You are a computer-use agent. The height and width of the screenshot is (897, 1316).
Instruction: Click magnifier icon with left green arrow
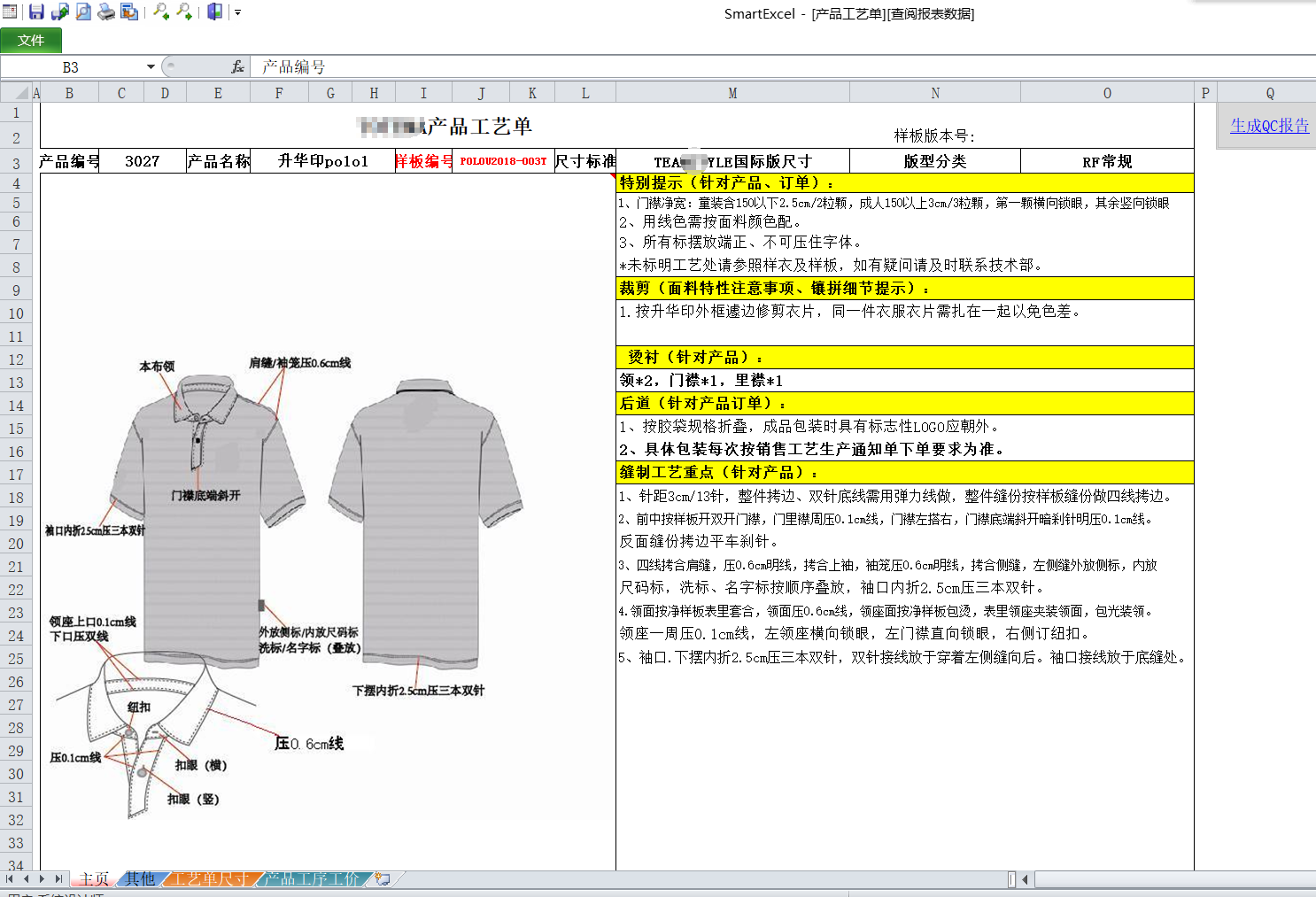161,12
